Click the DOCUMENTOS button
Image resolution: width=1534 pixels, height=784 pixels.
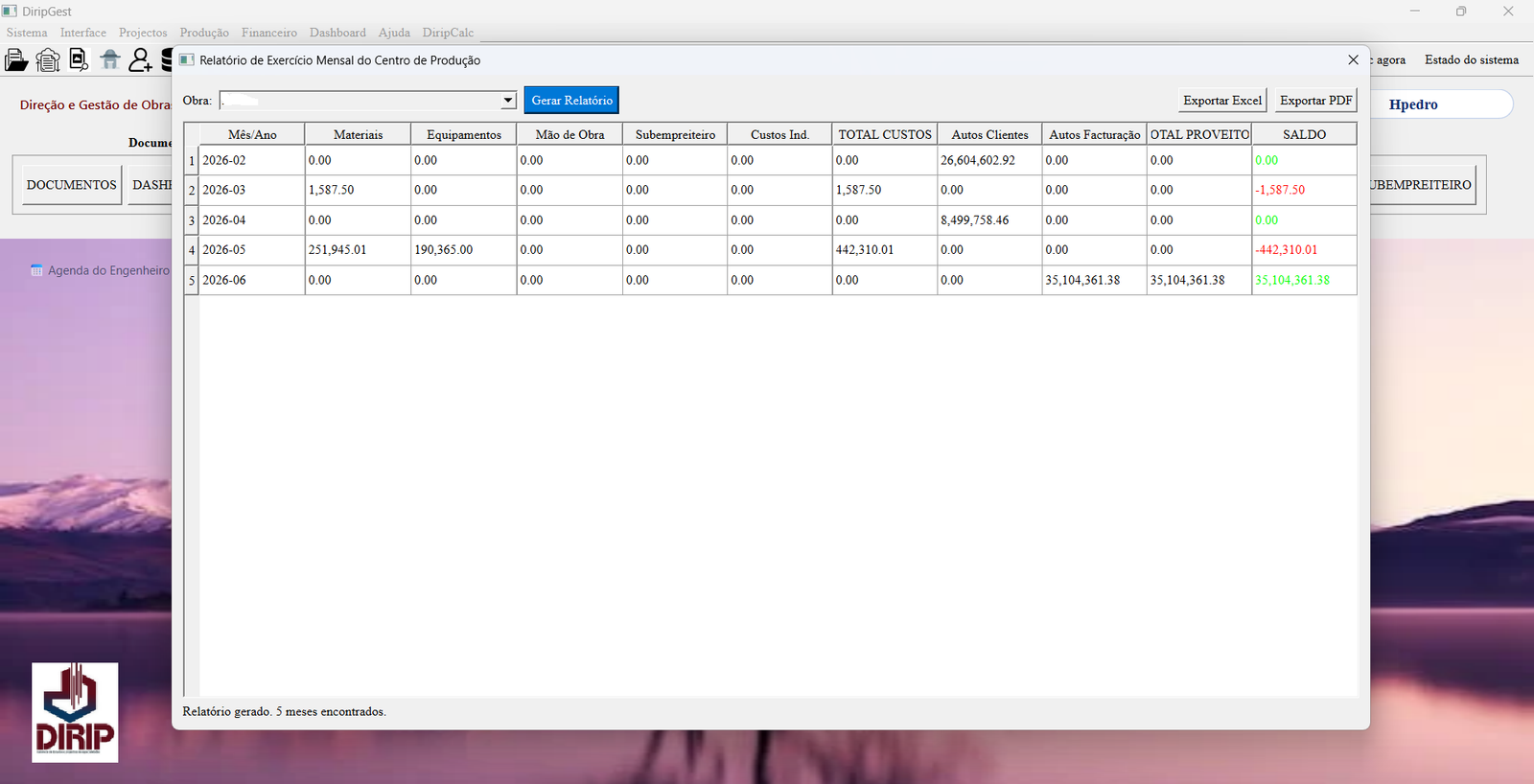coord(72,185)
